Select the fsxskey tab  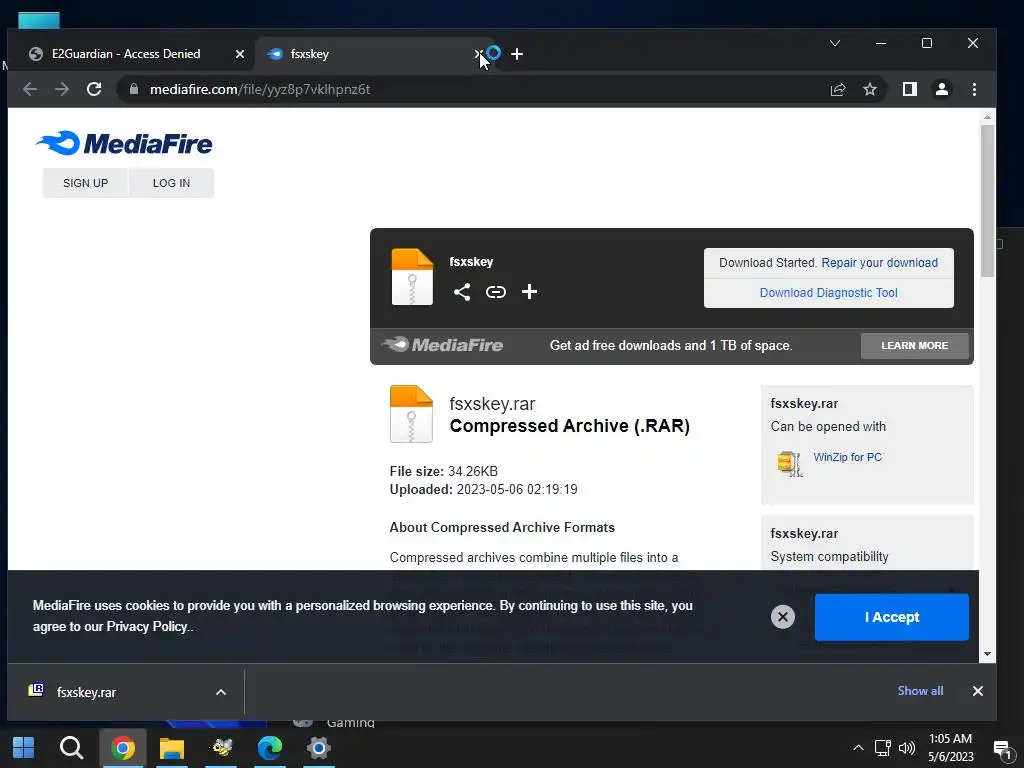click(x=369, y=54)
